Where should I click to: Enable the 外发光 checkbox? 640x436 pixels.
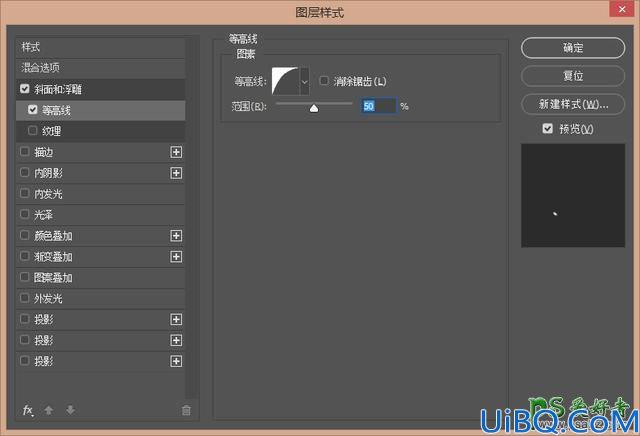click(24, 298)
